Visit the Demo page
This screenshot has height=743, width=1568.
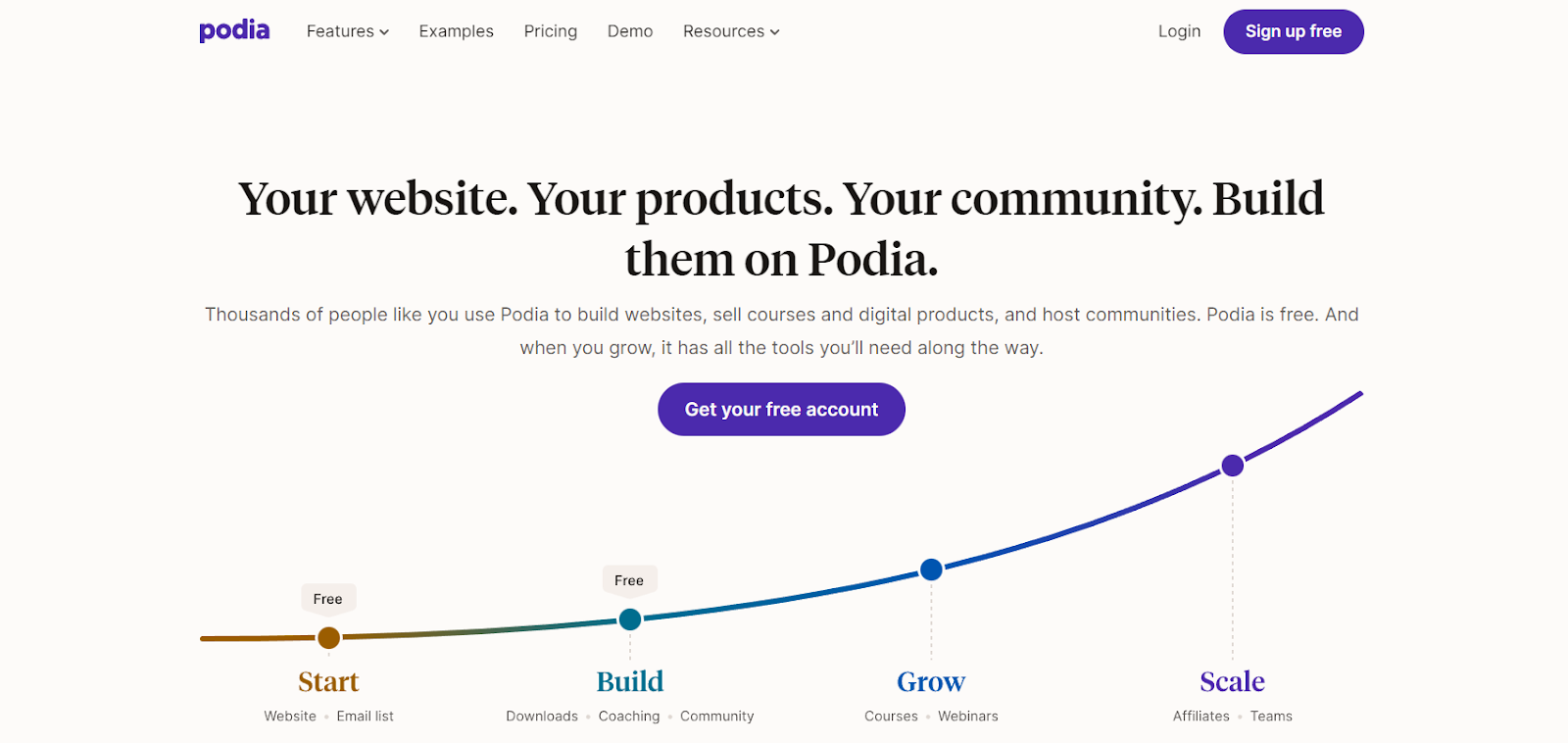tap(630, 31)
